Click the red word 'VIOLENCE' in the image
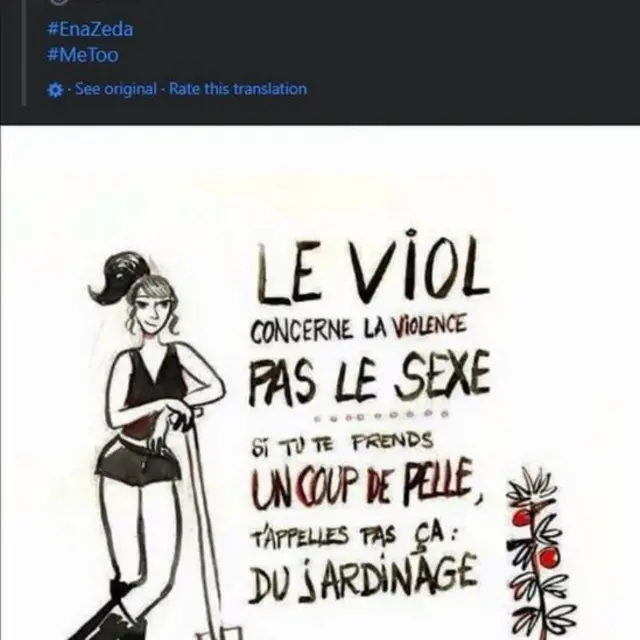 pos(429,327)
